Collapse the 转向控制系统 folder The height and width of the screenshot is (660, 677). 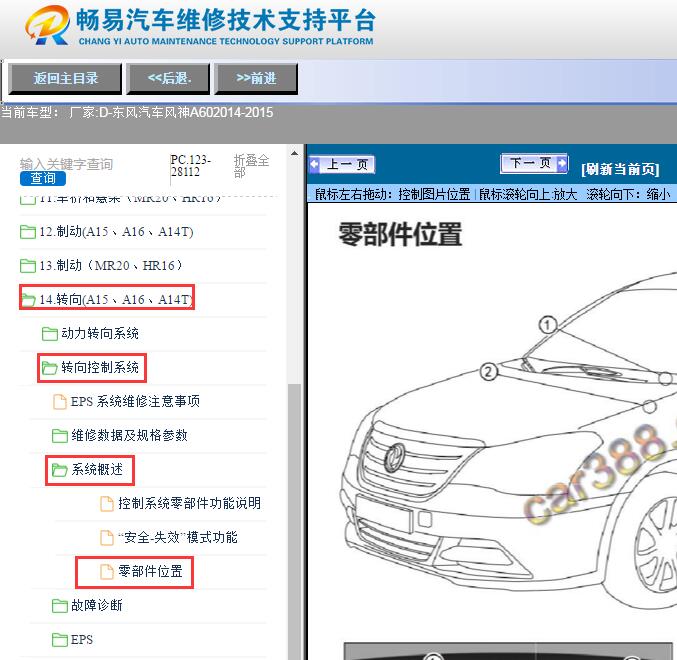point(100,367)
